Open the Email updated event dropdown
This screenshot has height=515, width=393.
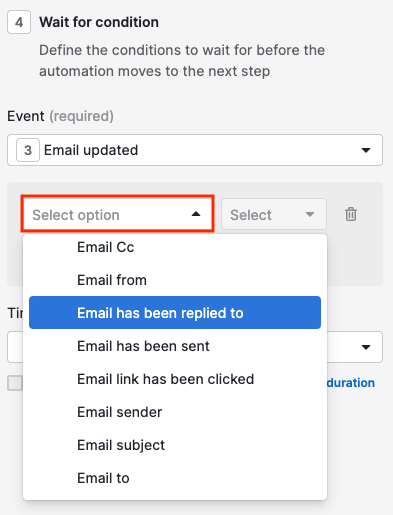(x=195, y=150)
